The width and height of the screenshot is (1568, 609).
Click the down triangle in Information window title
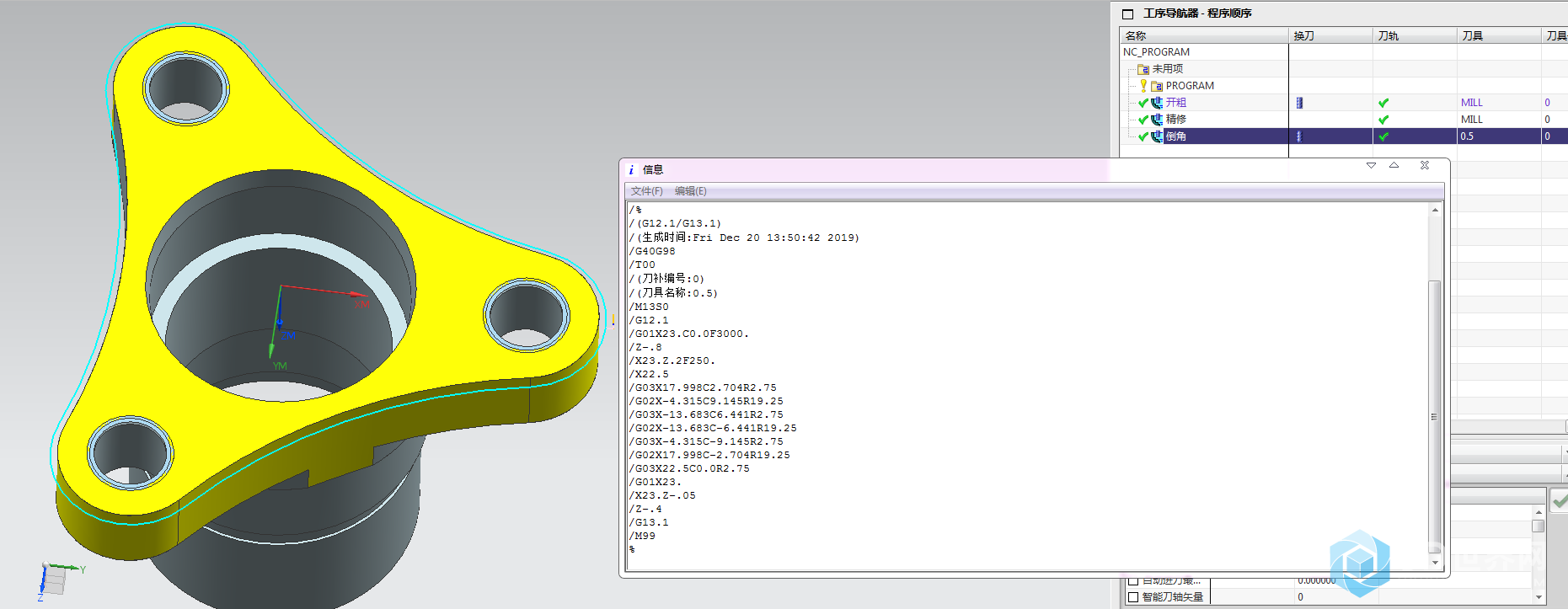pos(1371,165)
